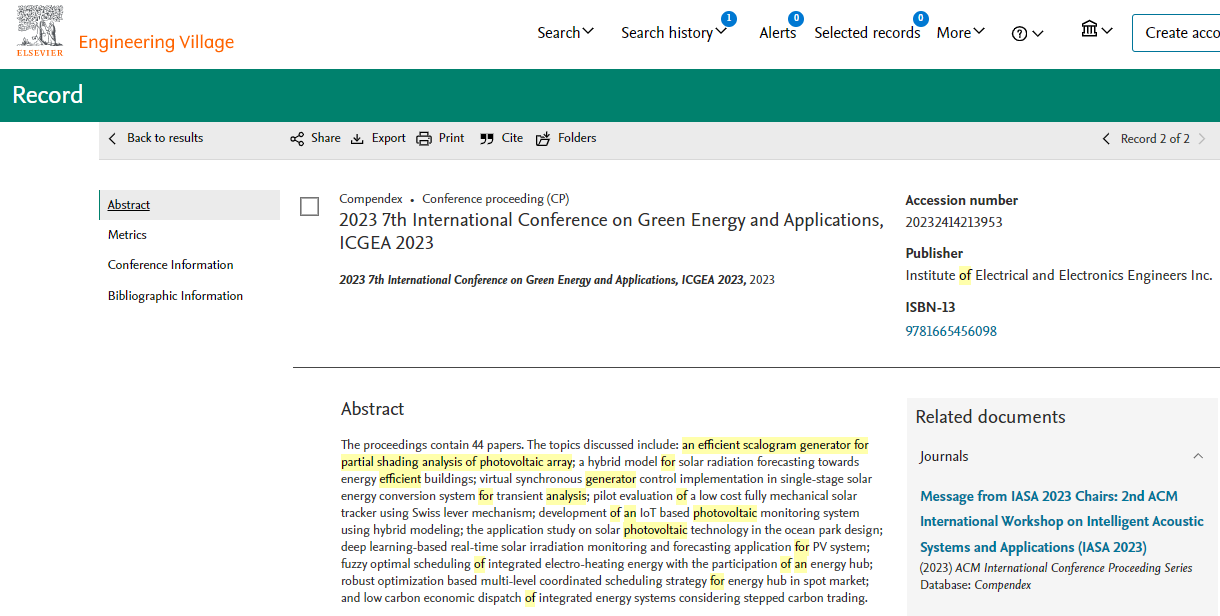Image resolution: width=1220 pixels, height=616 pixels.
Task: Click the Search history notification badge
Action: pyautogui.click(x=728, y=19)
